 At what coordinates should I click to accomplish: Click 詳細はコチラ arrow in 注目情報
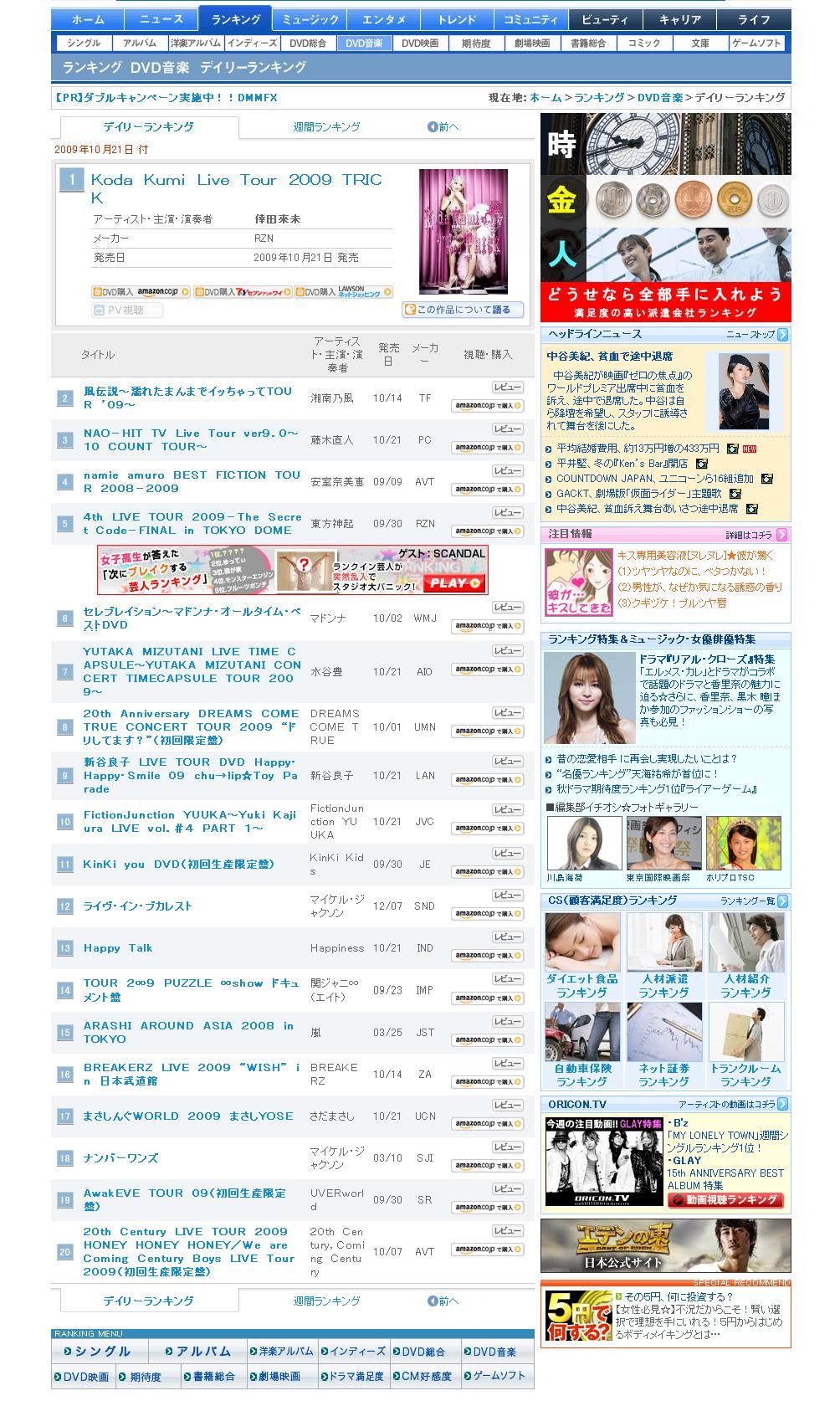pos(782,534)
